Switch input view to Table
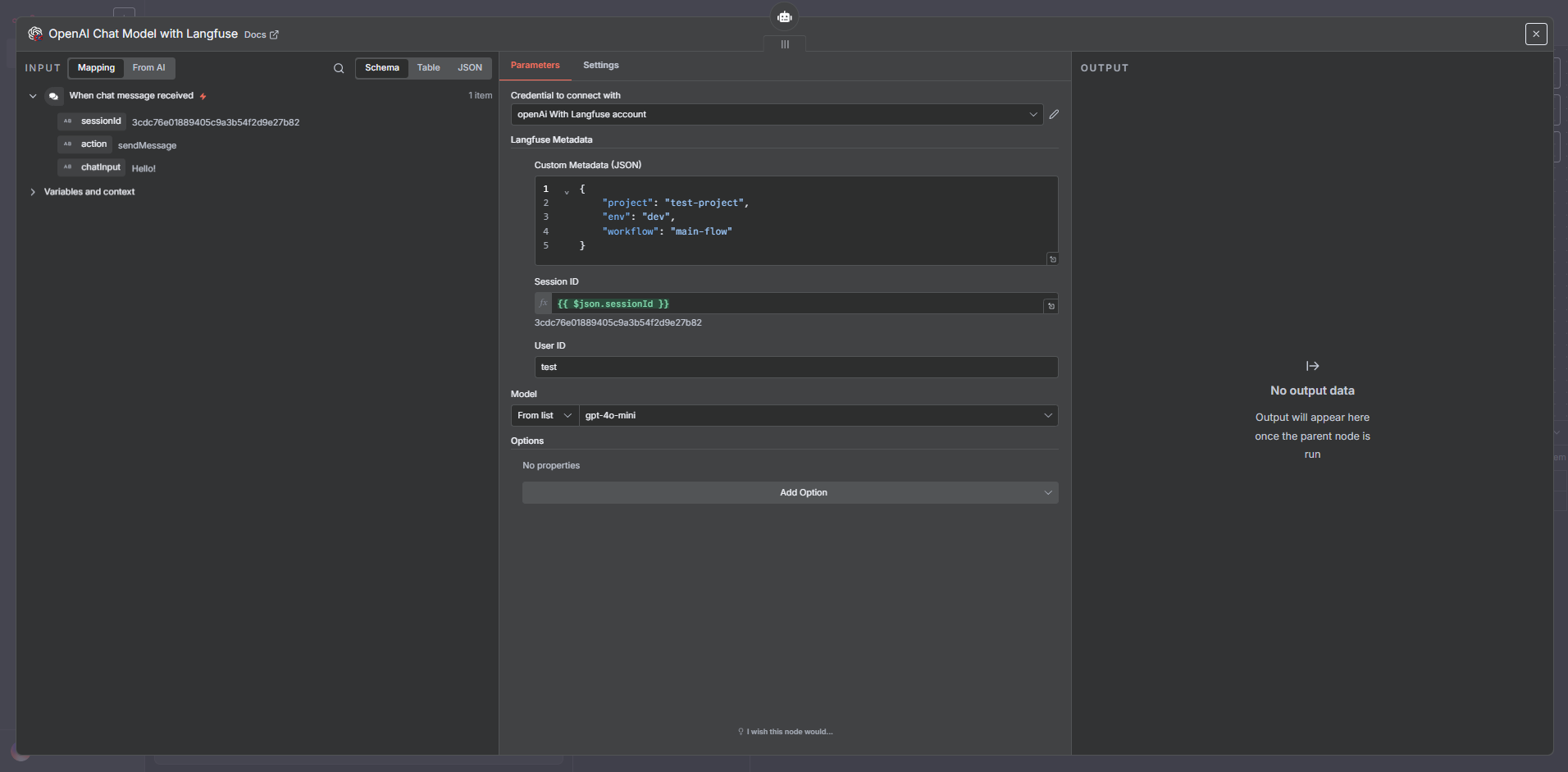Screen dimensions: 1568x772 428,68
